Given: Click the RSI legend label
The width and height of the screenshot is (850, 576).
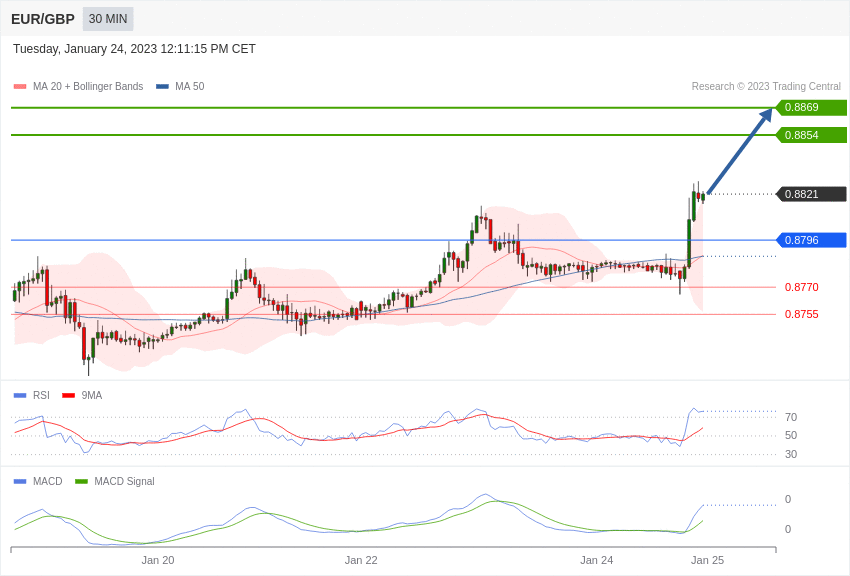Looking at the screenshot, I should pos(41,396).
